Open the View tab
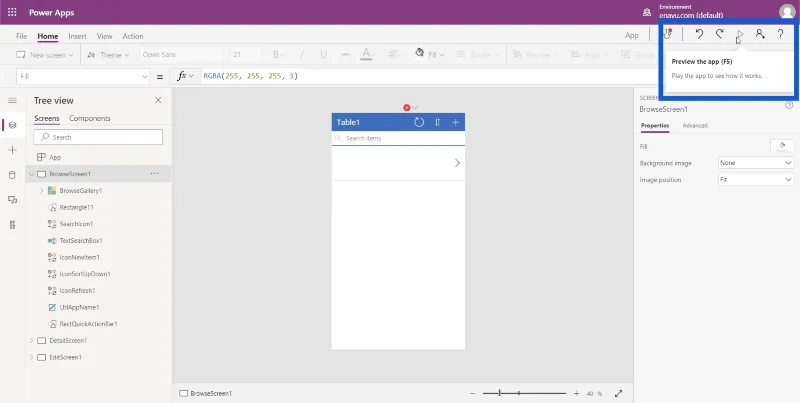 point(105,36)
